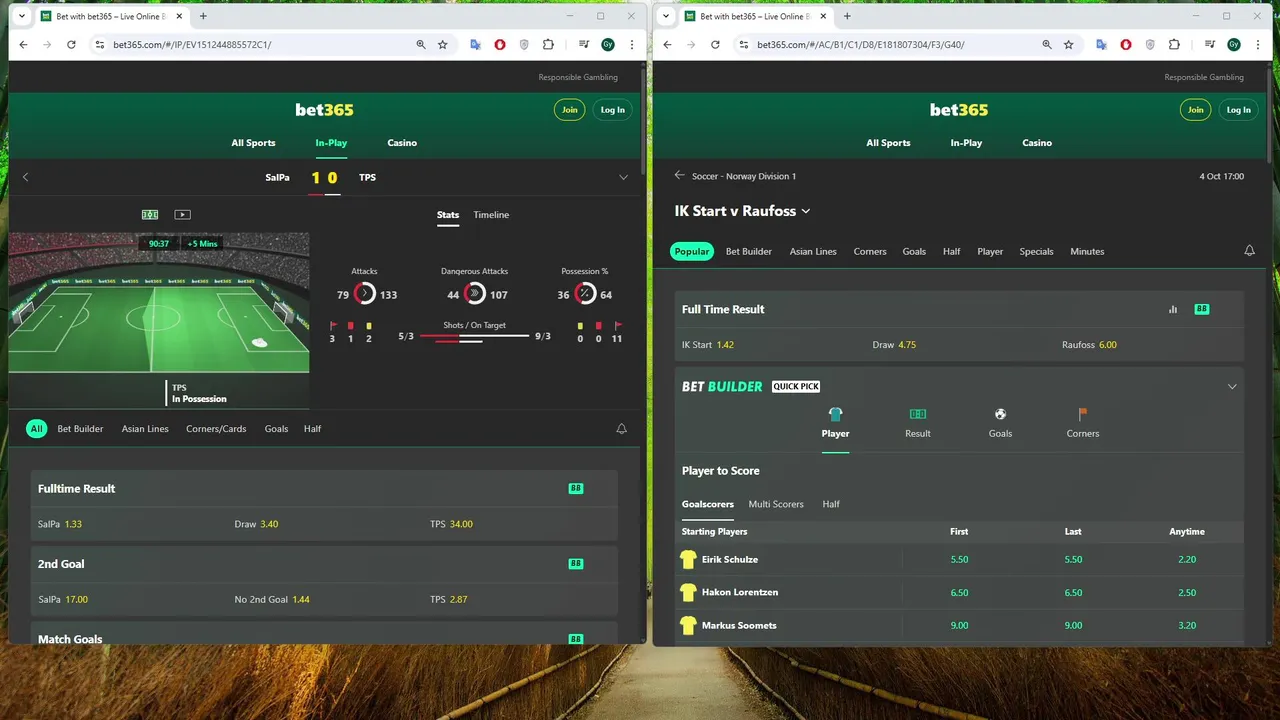The height and width of the screenshot is (720, 1280).
Task: Click back chevron left of SalPa score
Action: (x=26, y=177)
